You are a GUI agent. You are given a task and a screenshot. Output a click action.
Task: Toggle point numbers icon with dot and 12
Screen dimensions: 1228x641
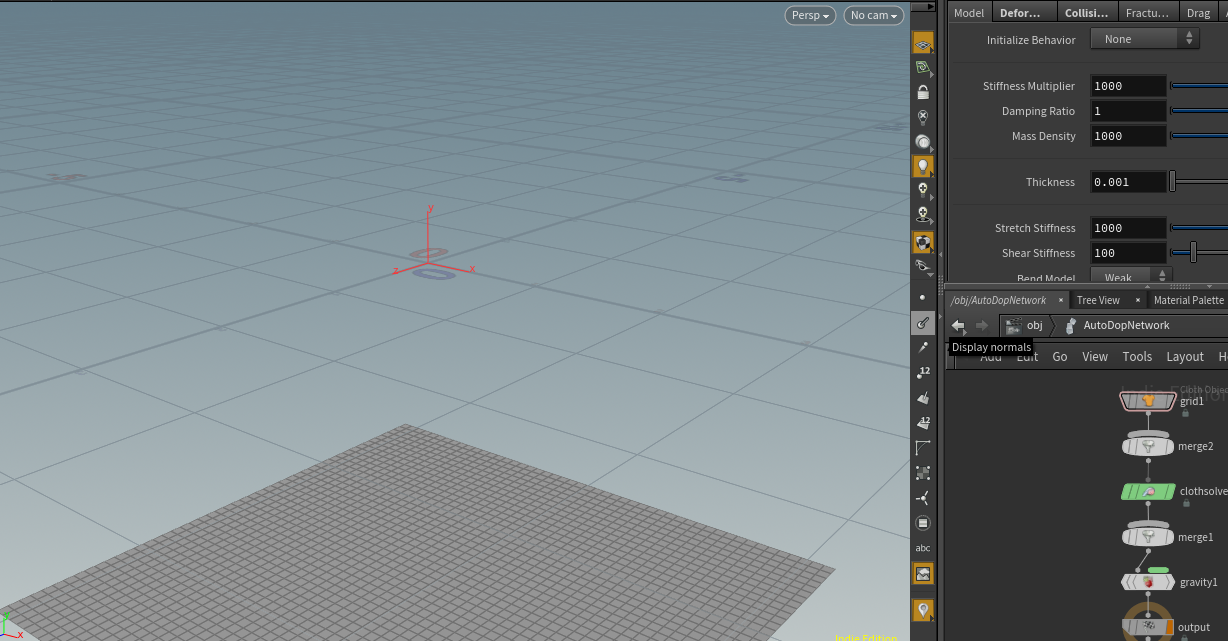(x=923, y=372)
